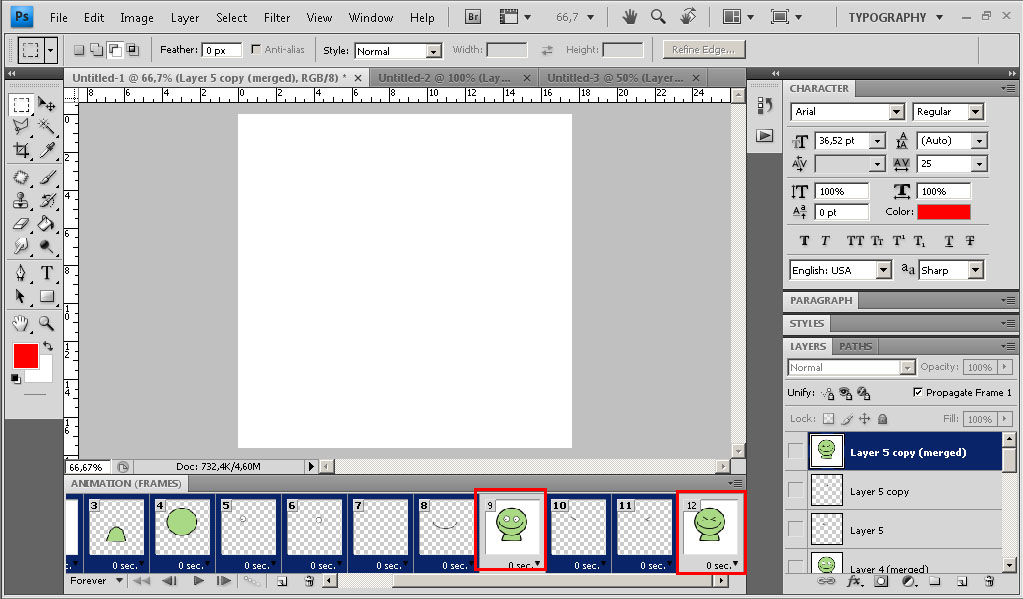Toggle the All Caps TT style

point(855,241)
